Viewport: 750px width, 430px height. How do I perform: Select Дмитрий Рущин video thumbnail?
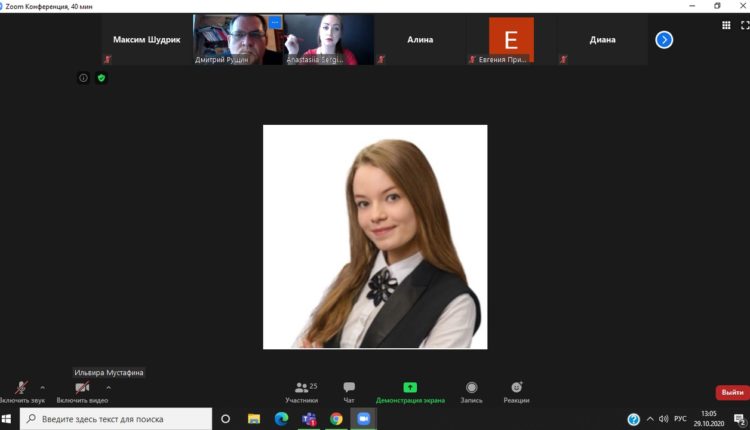[x=237, y=40]
